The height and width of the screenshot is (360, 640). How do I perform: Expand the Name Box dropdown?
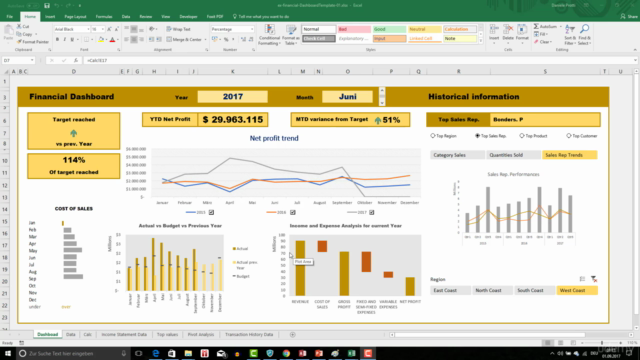pyautogui.click(x=32, y=60)
